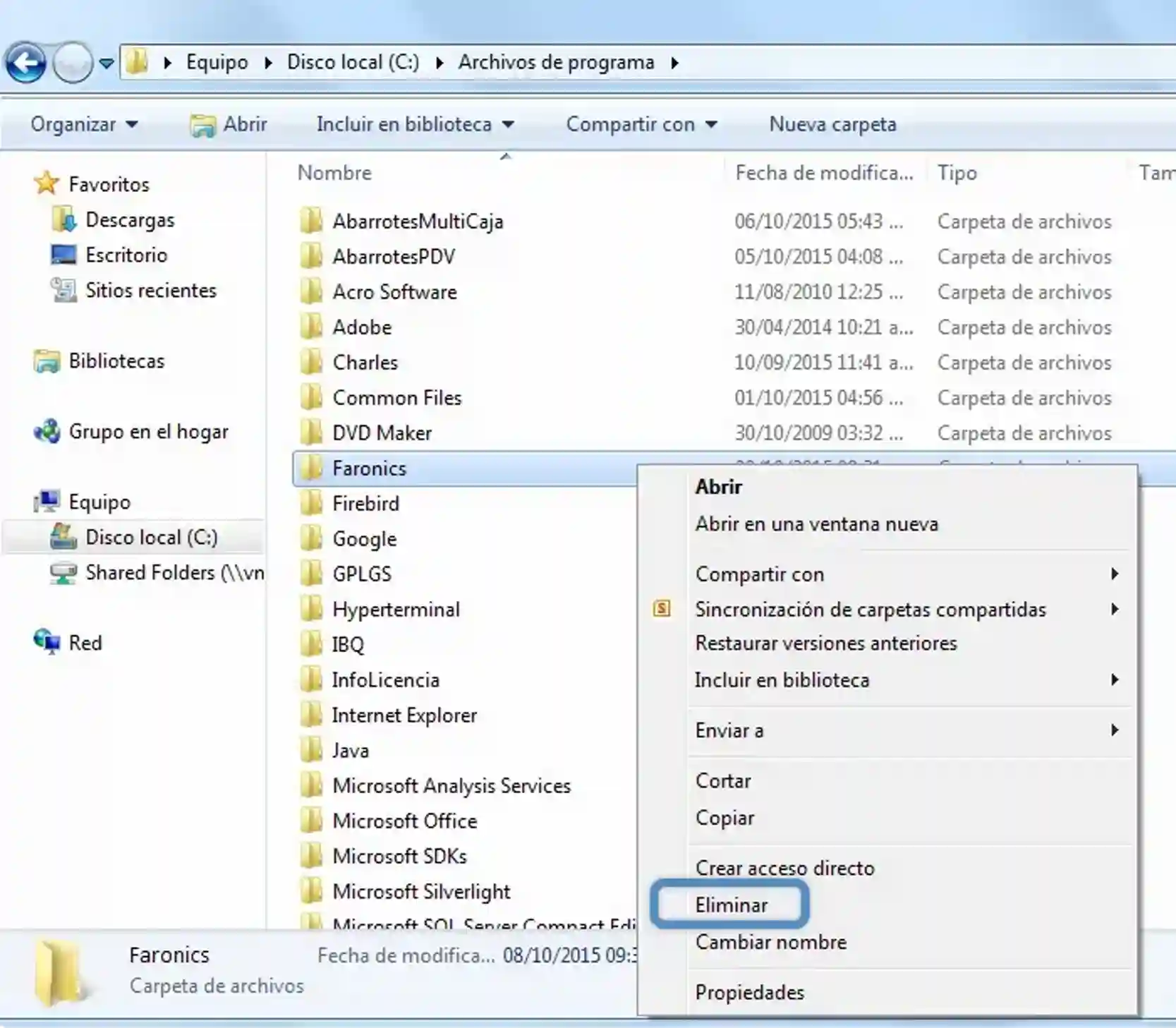Viewport: 1176px width, 1028px height.
Task: Select the Adobe folder icon
Action: tap(311, 327)
